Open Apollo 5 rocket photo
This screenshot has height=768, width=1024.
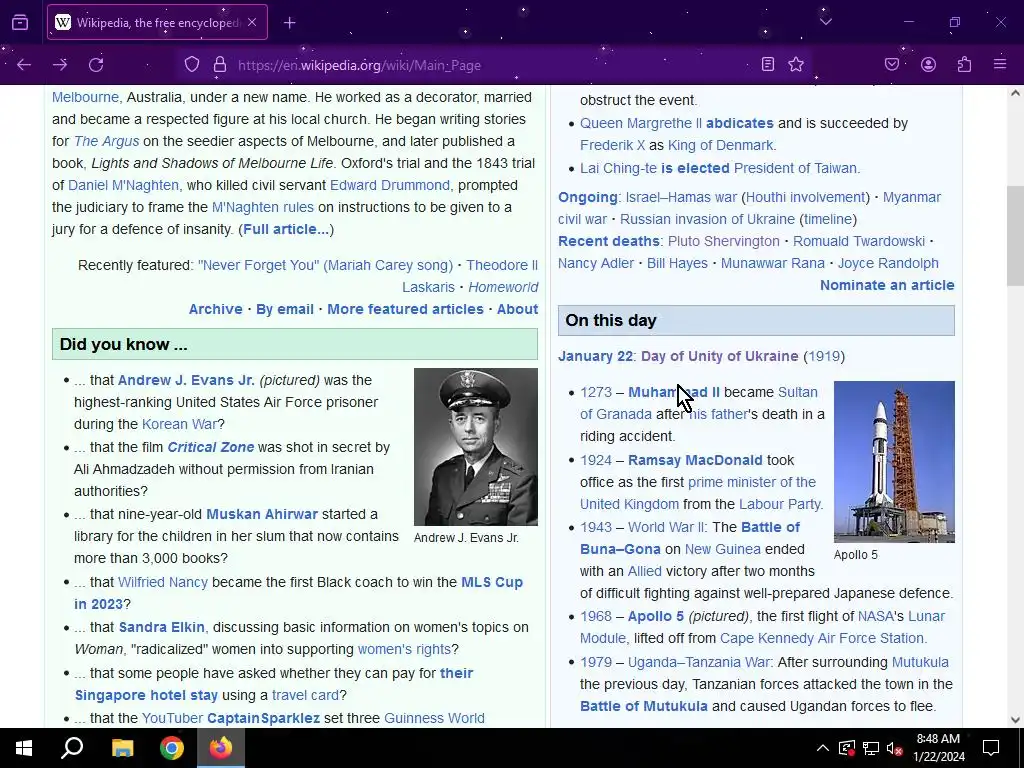(x=894, y=462)
